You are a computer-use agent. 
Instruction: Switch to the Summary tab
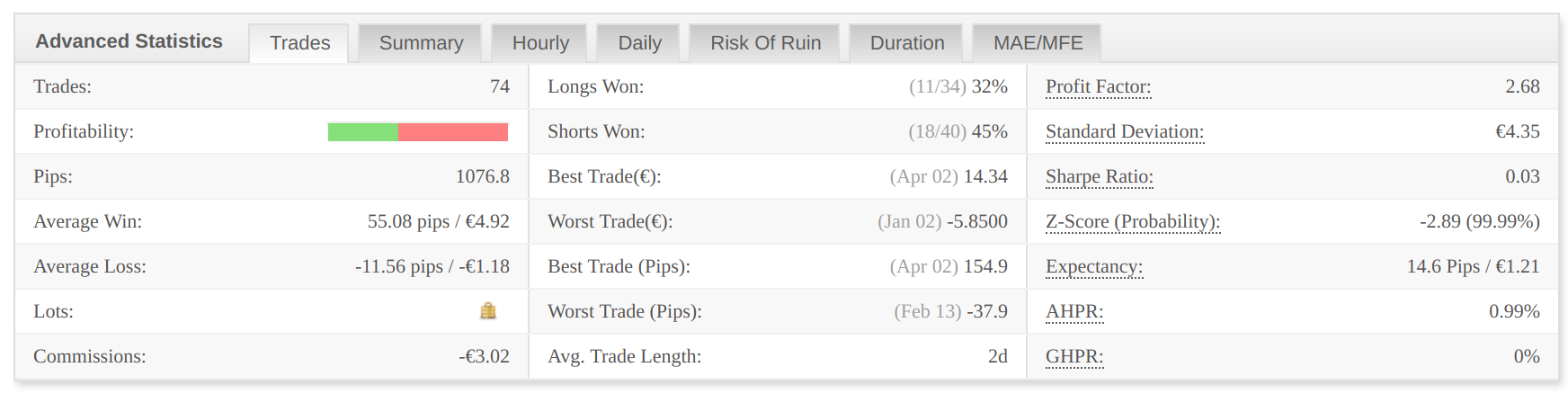[421, 43]
